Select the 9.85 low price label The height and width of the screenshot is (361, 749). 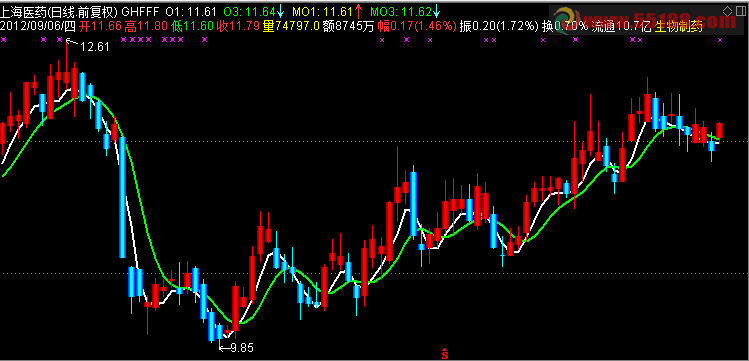pyautogui.click(x=241, y=348)
